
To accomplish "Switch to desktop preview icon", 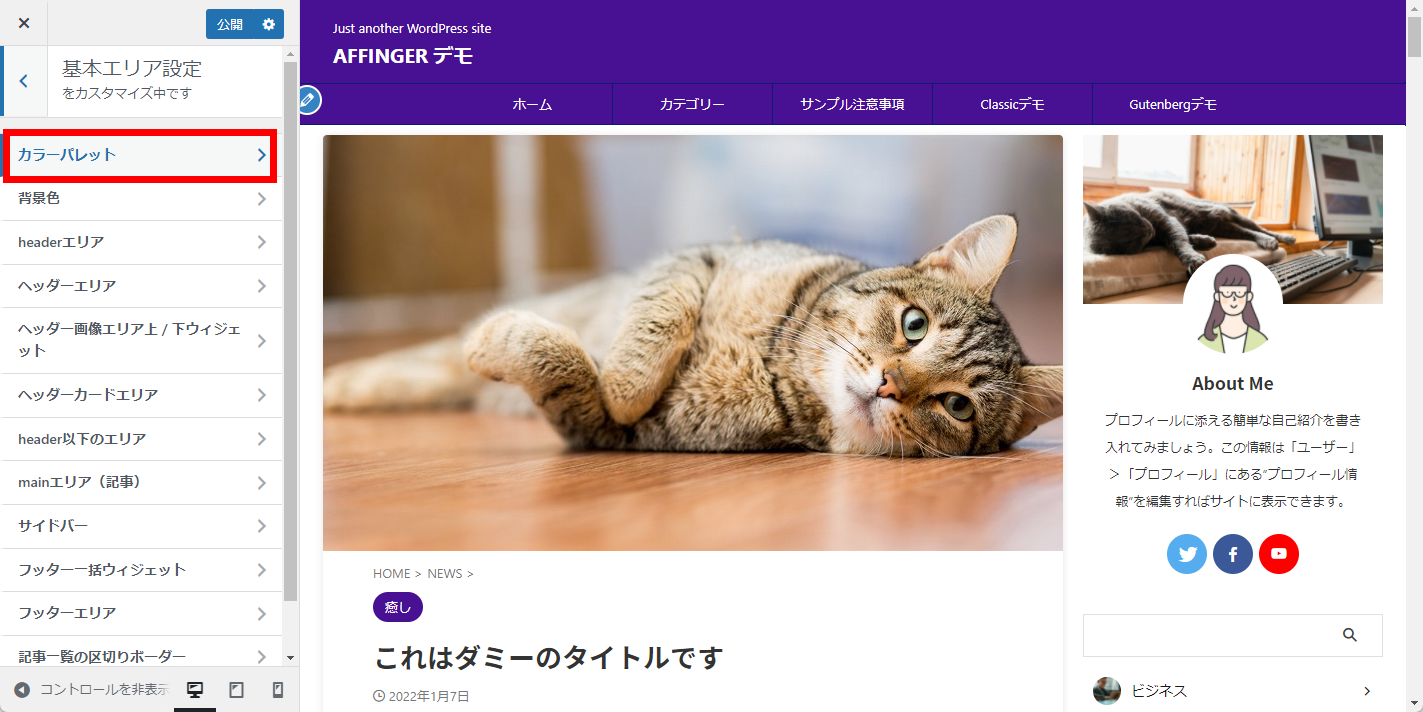I will tap(195, 690).
